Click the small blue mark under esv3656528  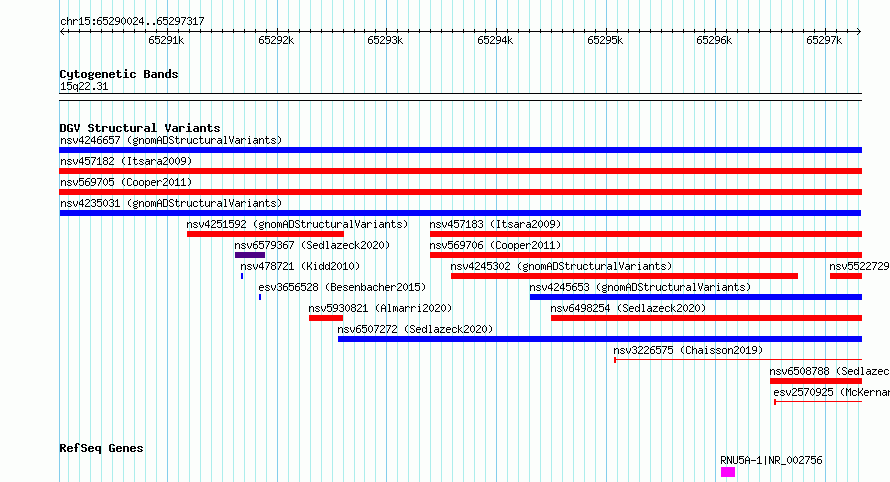pos(260,297)
